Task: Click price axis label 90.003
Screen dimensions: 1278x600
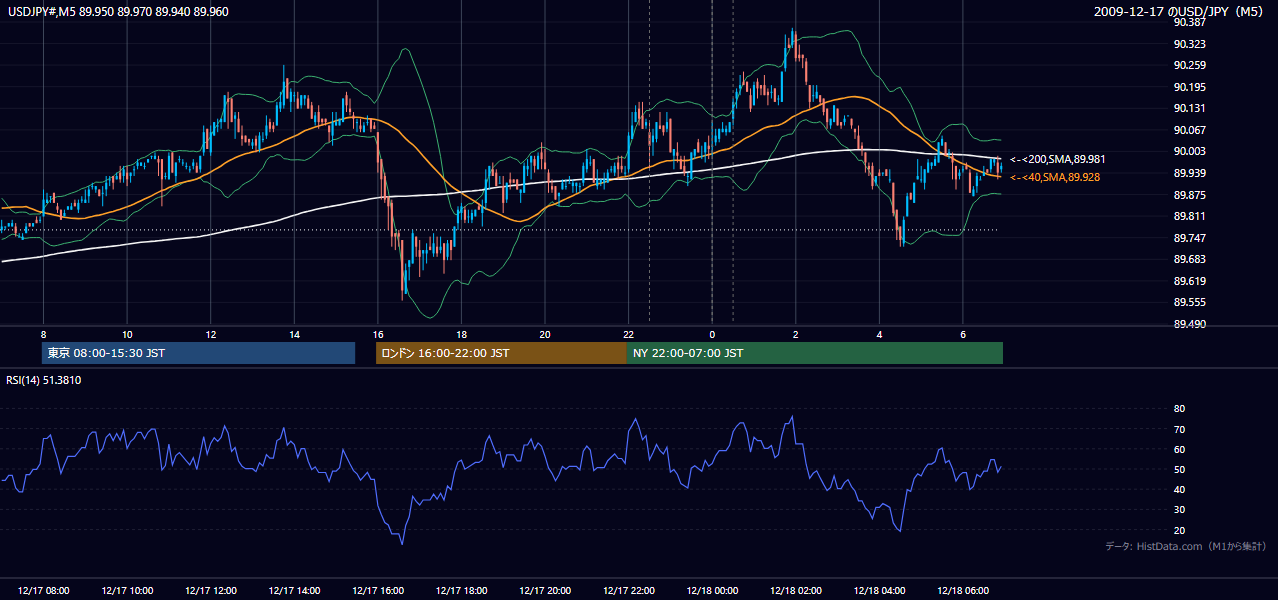Action: (1189, 151)
